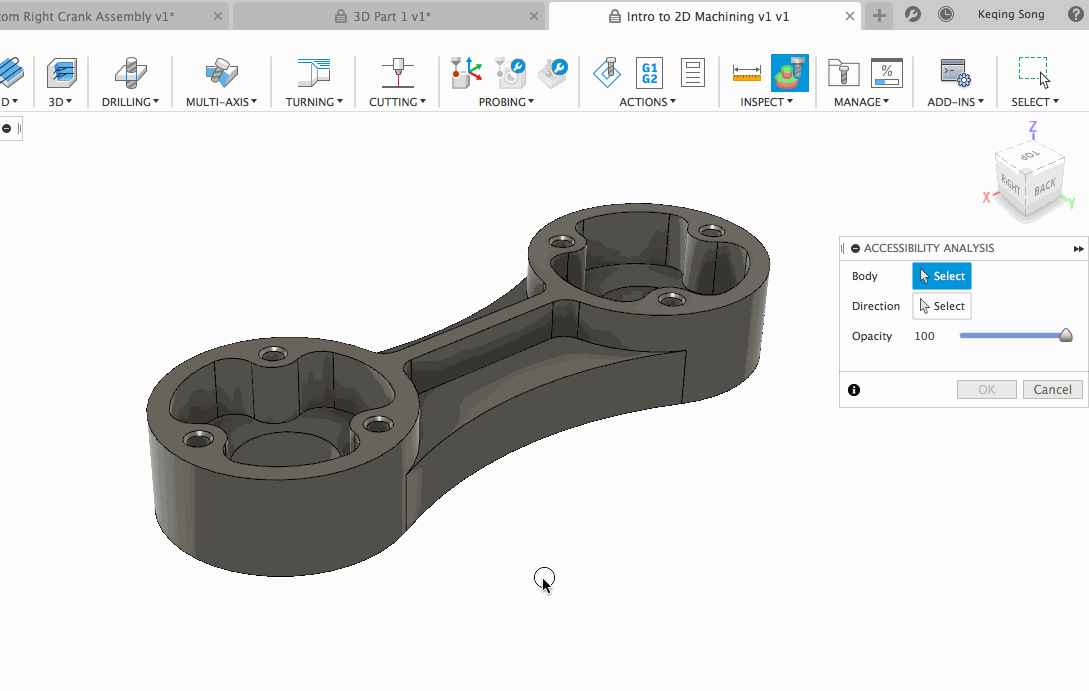Open the ACTIONS dropdown menu
This screenshot has width=1089, height=691.
647,102
